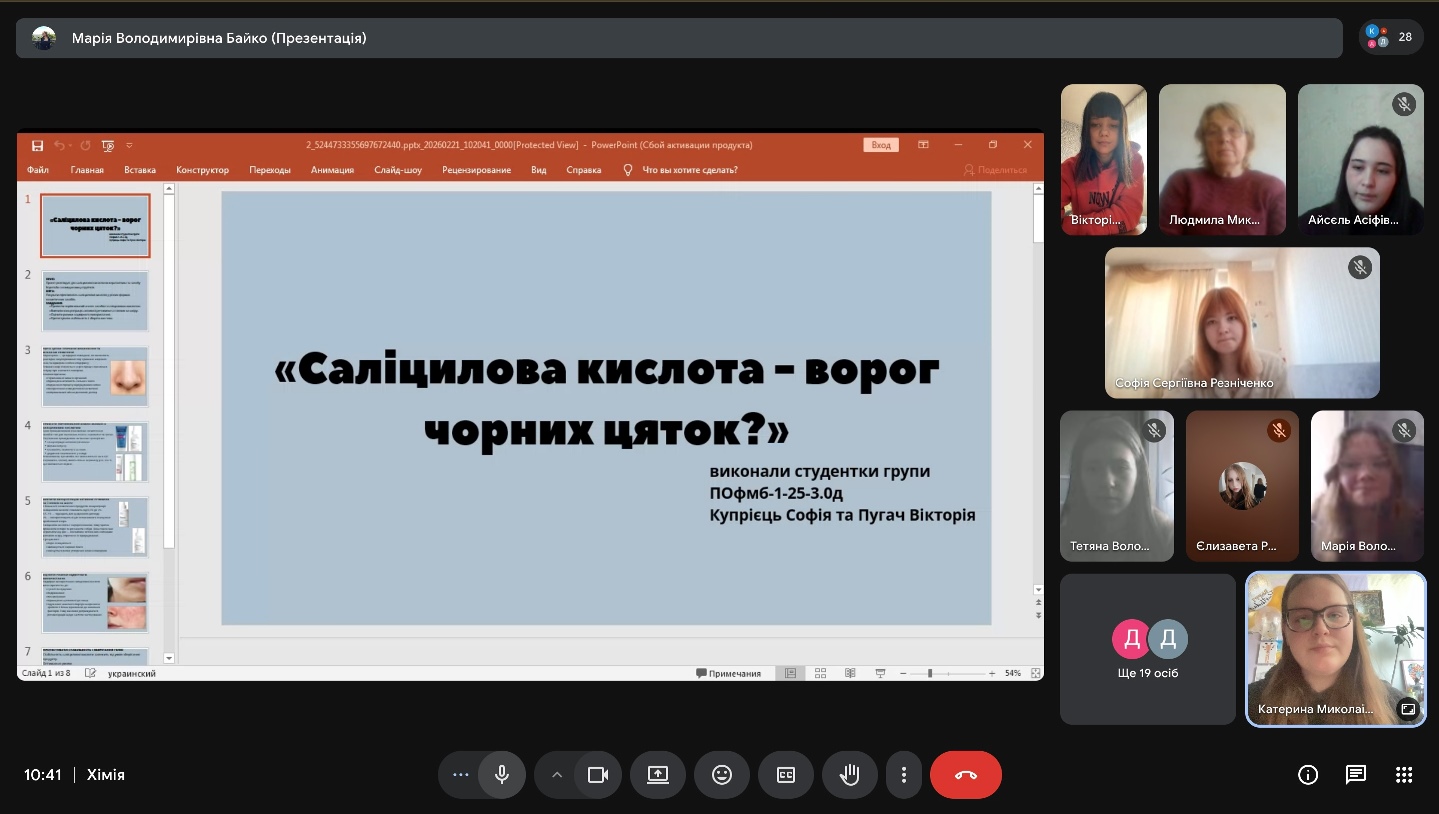Launch Slide Show from the status bar icon

[x=880, y=673]
